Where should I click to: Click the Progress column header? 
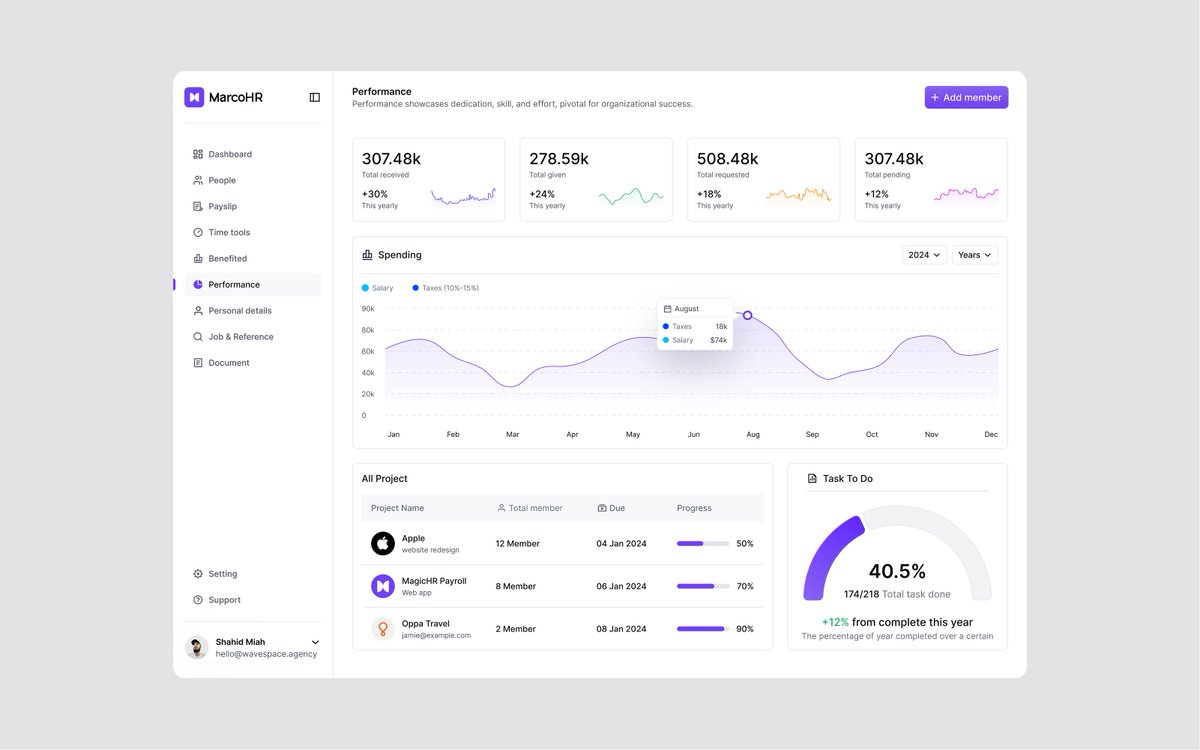point(694,508)
